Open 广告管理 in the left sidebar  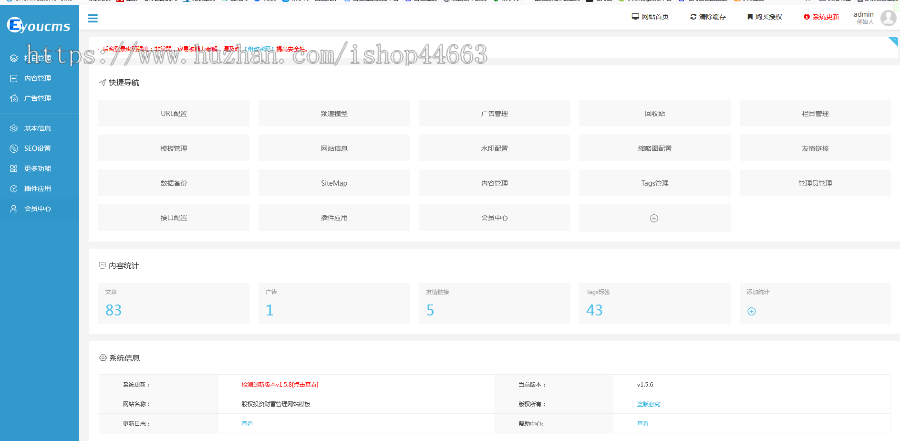pos(37,98)
